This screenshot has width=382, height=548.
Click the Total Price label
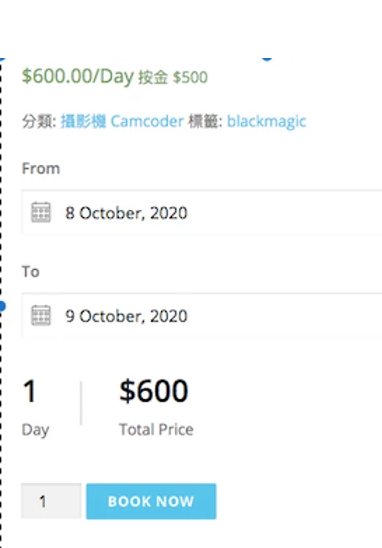tap(156, 430)
